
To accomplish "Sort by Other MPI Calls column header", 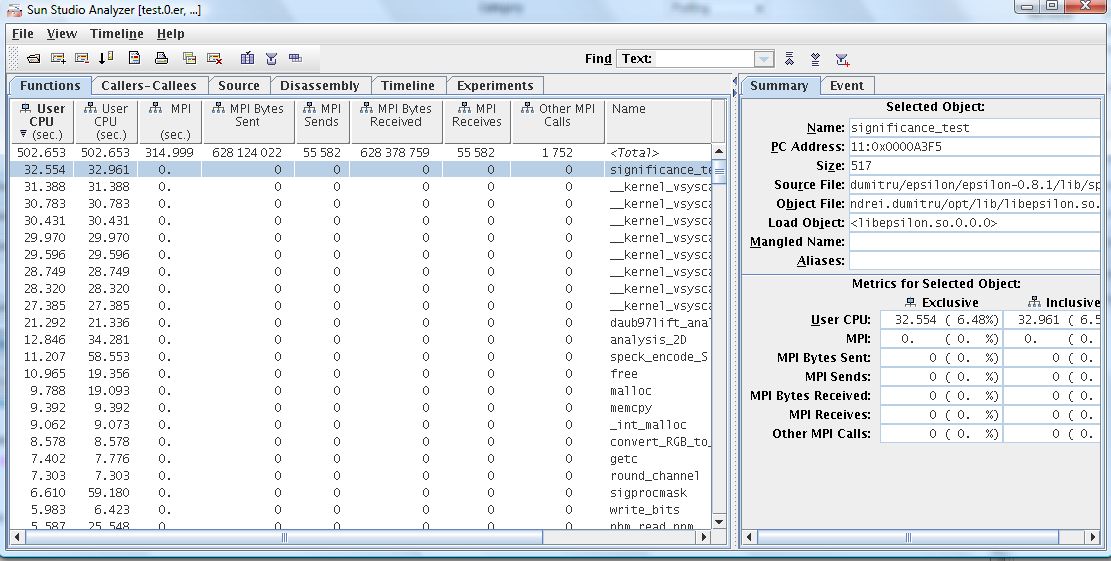I will (x=558, y=121).
